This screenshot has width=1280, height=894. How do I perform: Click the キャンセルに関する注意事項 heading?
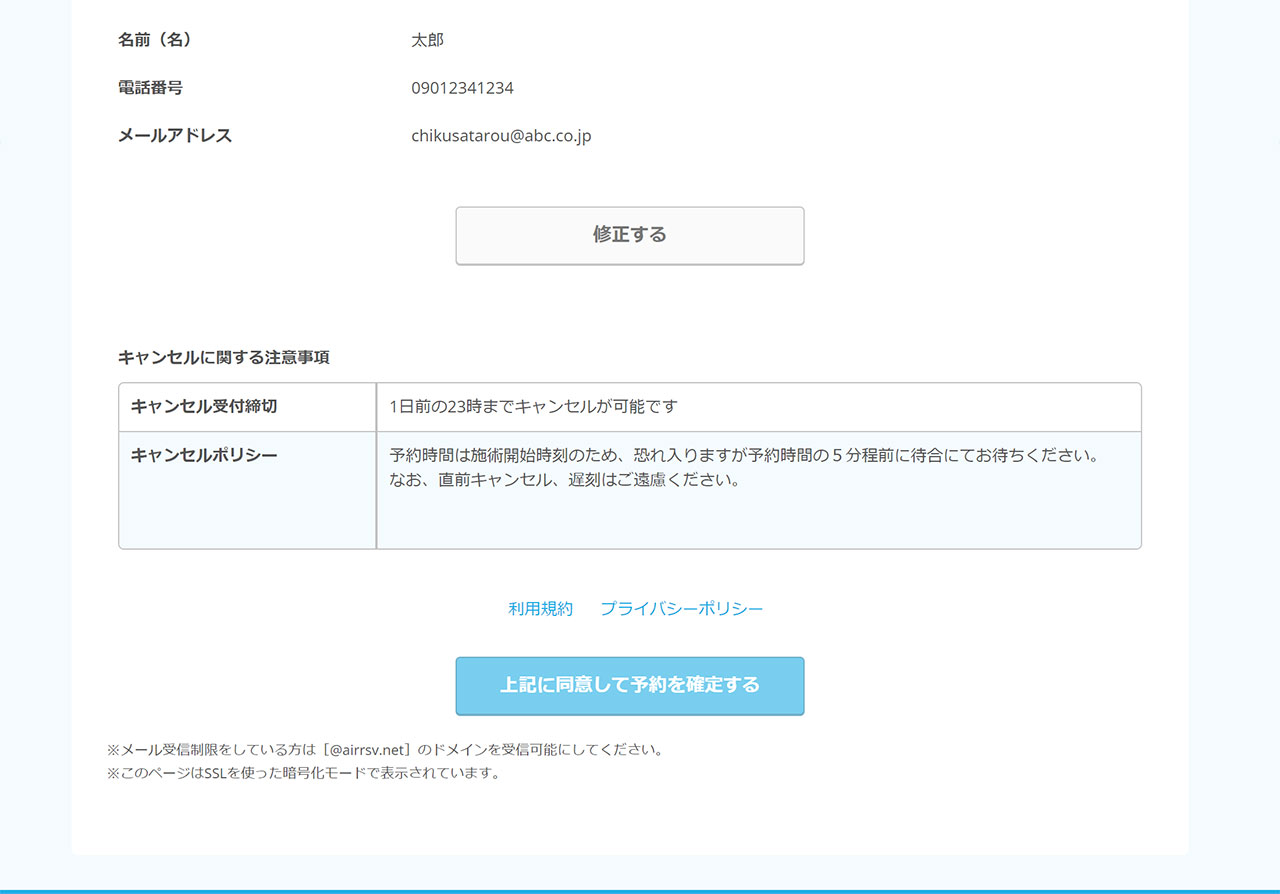[x=223, y=357]
